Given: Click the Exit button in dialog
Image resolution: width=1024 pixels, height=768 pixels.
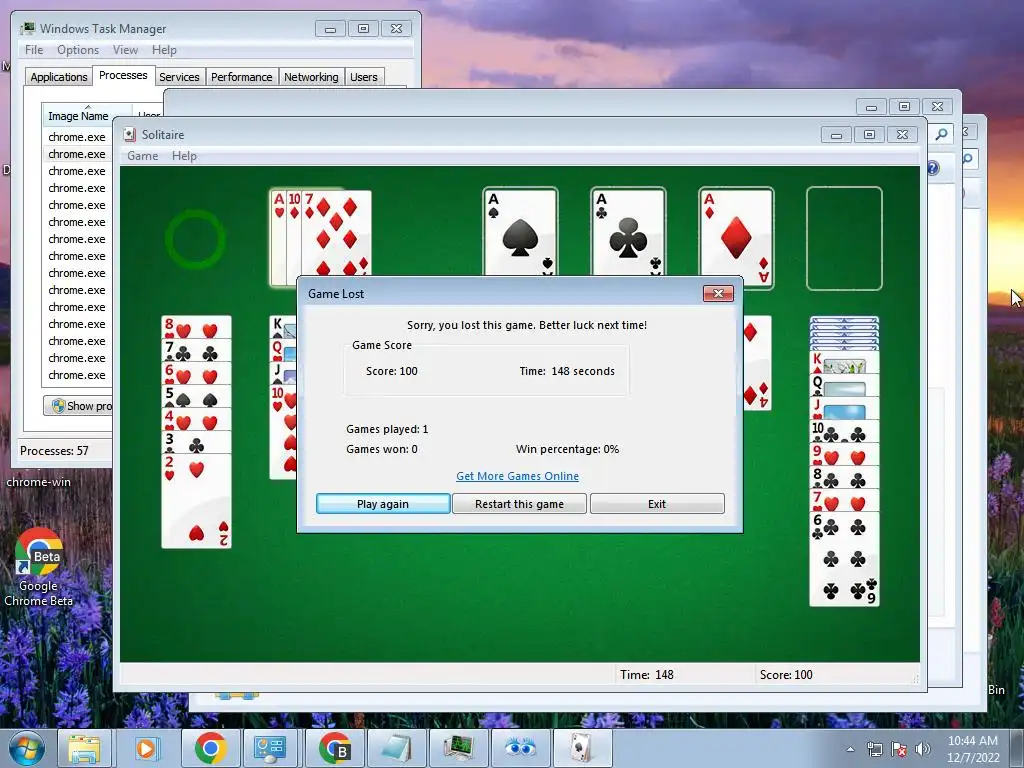Looking at the screenshot, I should click(x=657, y=504).
